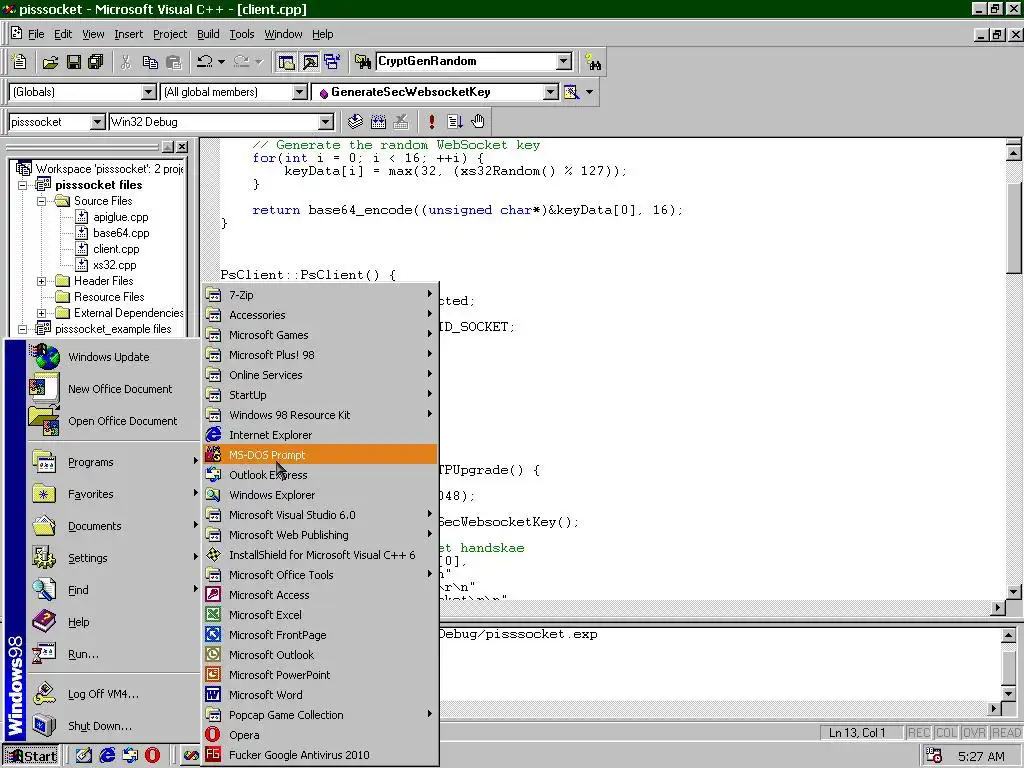Open the (Globals) class dropdown

pyautogui.click(x=149, y=92)
